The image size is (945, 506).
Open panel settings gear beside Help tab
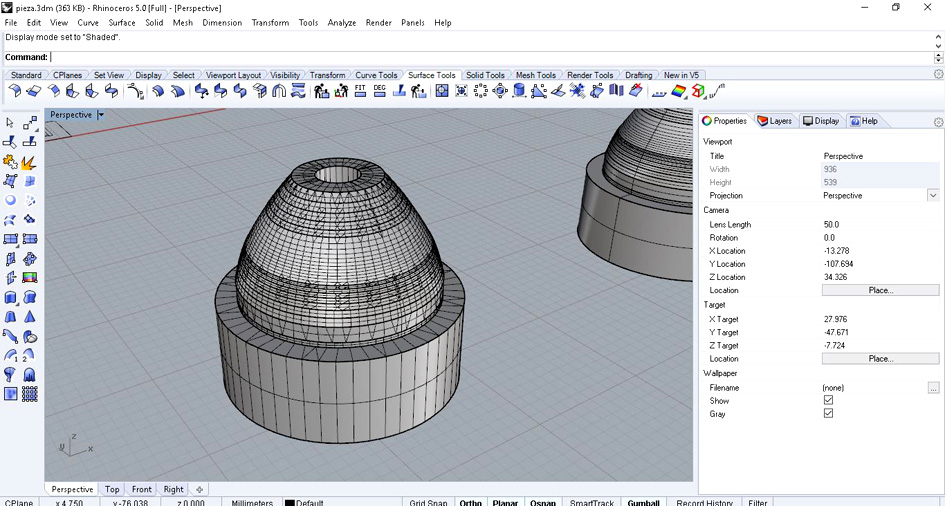(938, 122)
